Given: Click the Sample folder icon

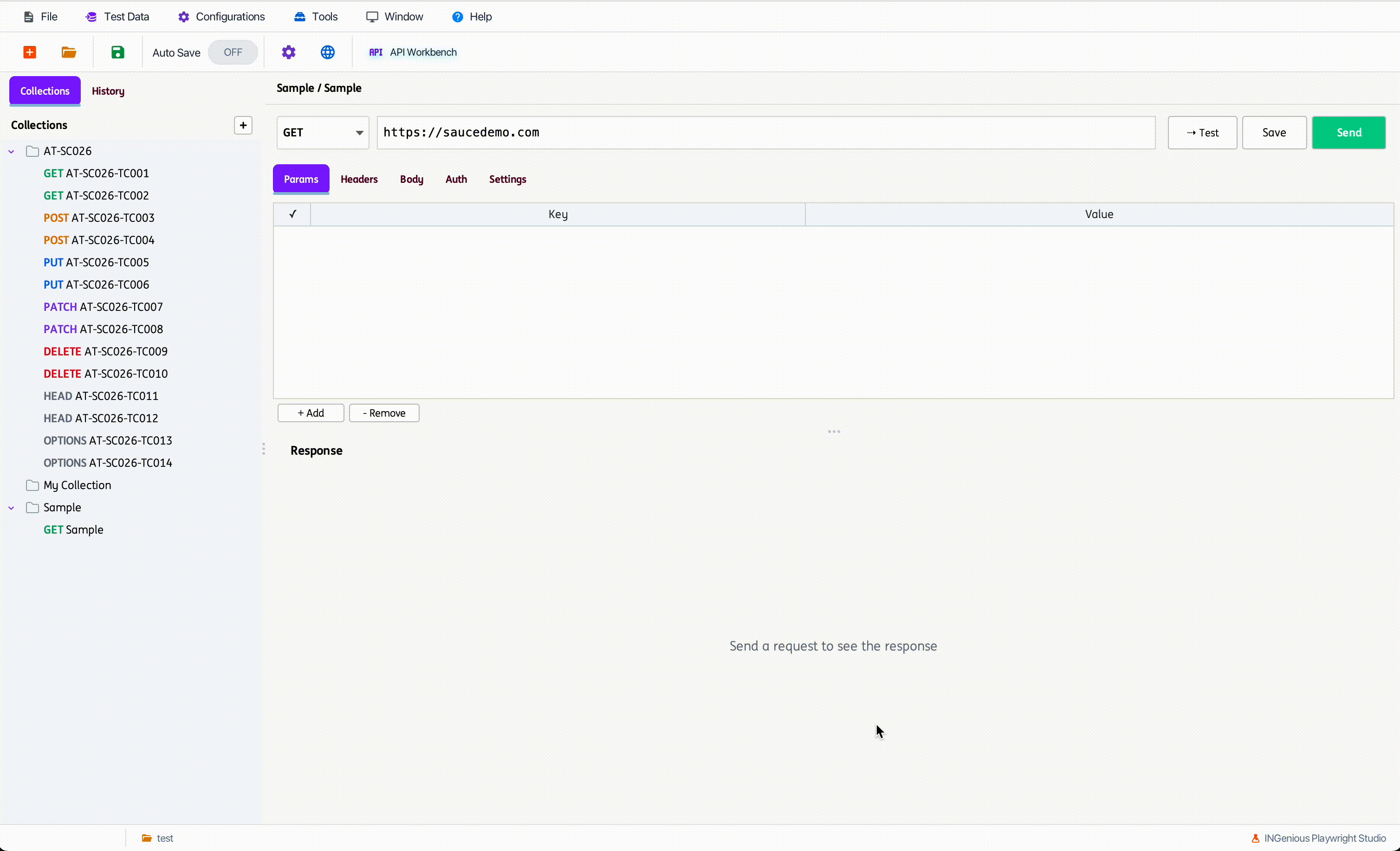Looking at the screenshot, I should tap(32, 507).
